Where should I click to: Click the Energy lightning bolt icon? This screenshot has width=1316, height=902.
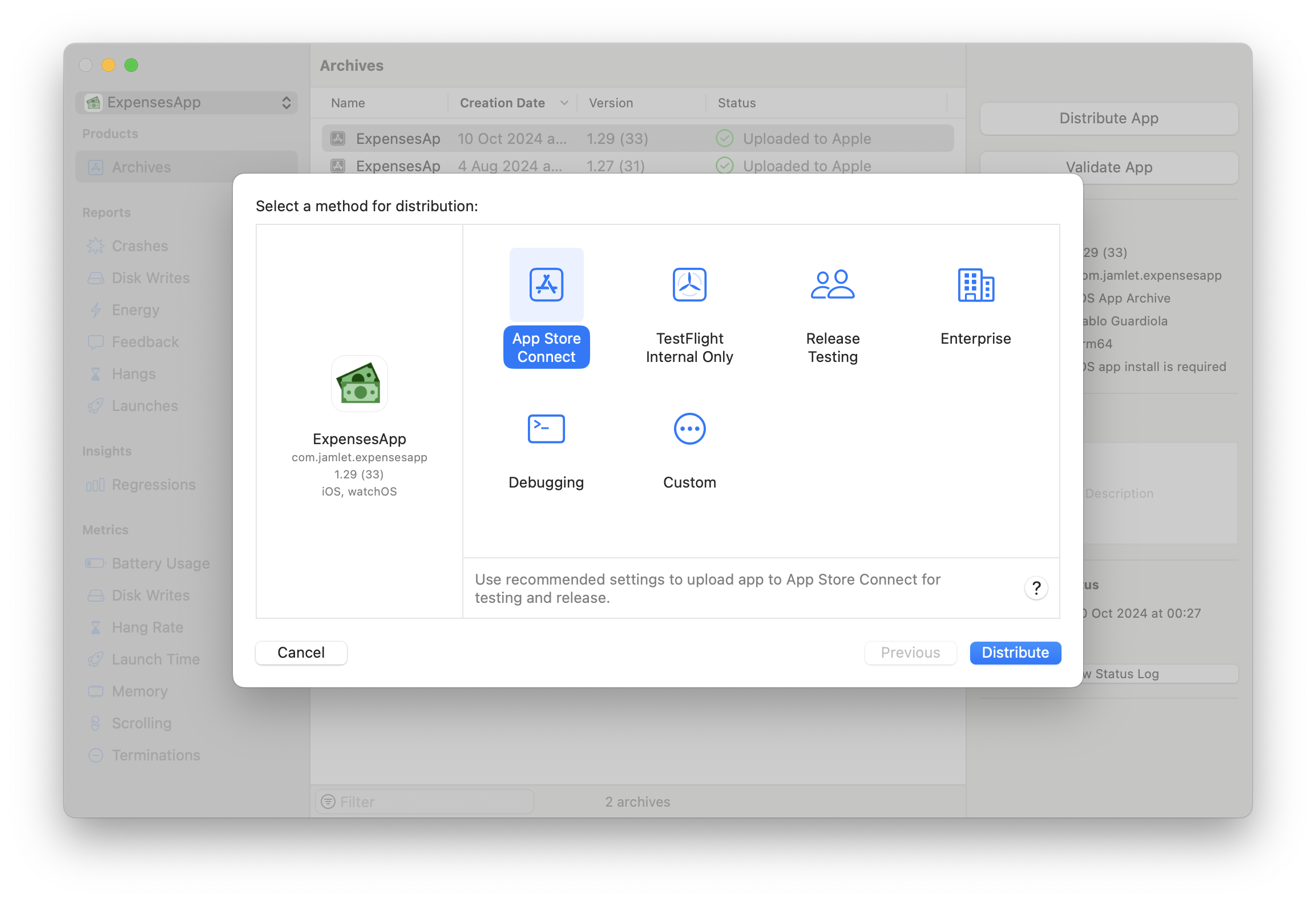pos(95,310)
